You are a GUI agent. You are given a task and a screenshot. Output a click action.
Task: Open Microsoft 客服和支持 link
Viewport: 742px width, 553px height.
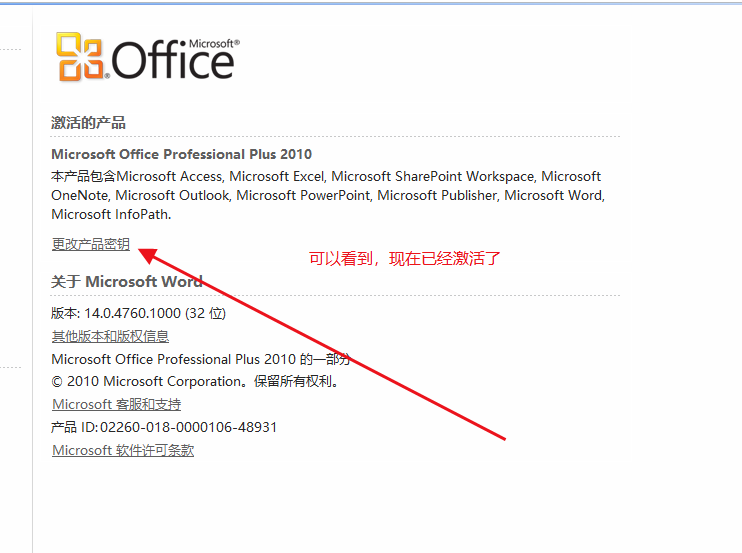point(116,404)
